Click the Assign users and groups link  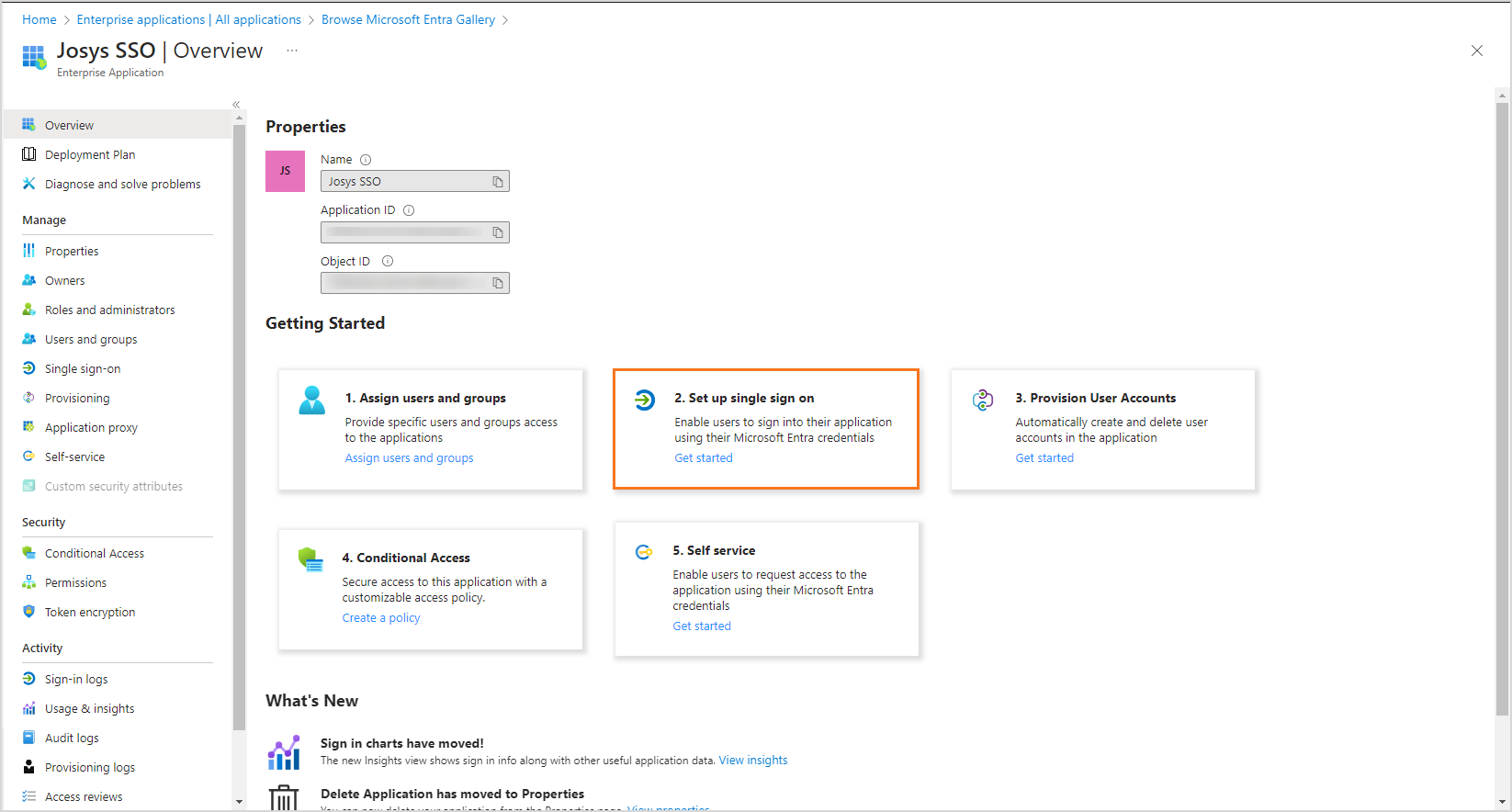click(410, 457)
